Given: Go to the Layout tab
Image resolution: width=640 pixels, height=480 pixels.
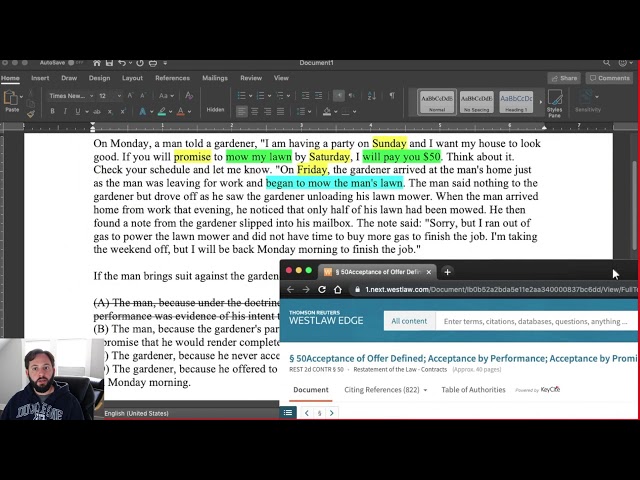Looking at the screenshot, I should pyautogui.click(x=132, y=78).
